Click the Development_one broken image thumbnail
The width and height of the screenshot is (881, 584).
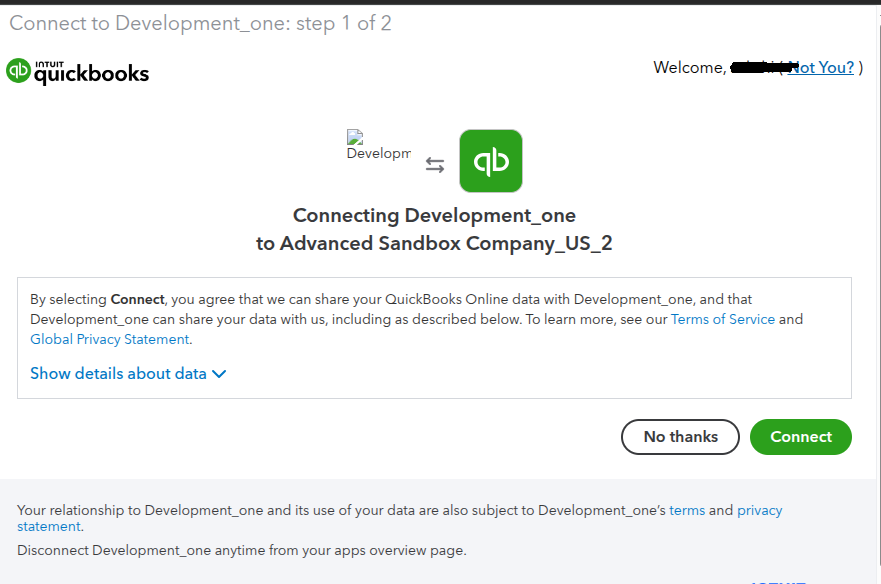click(x=377, y=146)
